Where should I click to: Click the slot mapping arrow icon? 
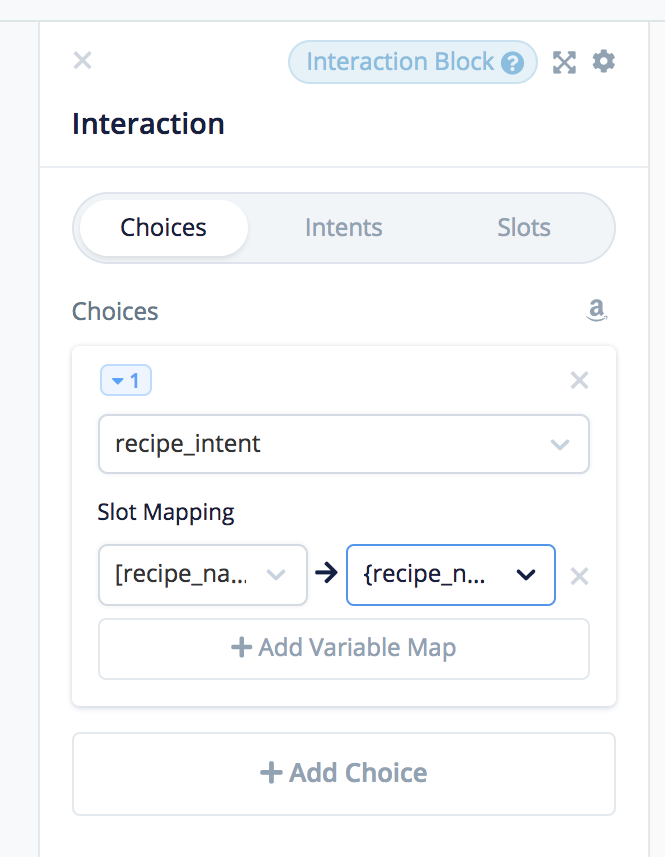(326, 574)
